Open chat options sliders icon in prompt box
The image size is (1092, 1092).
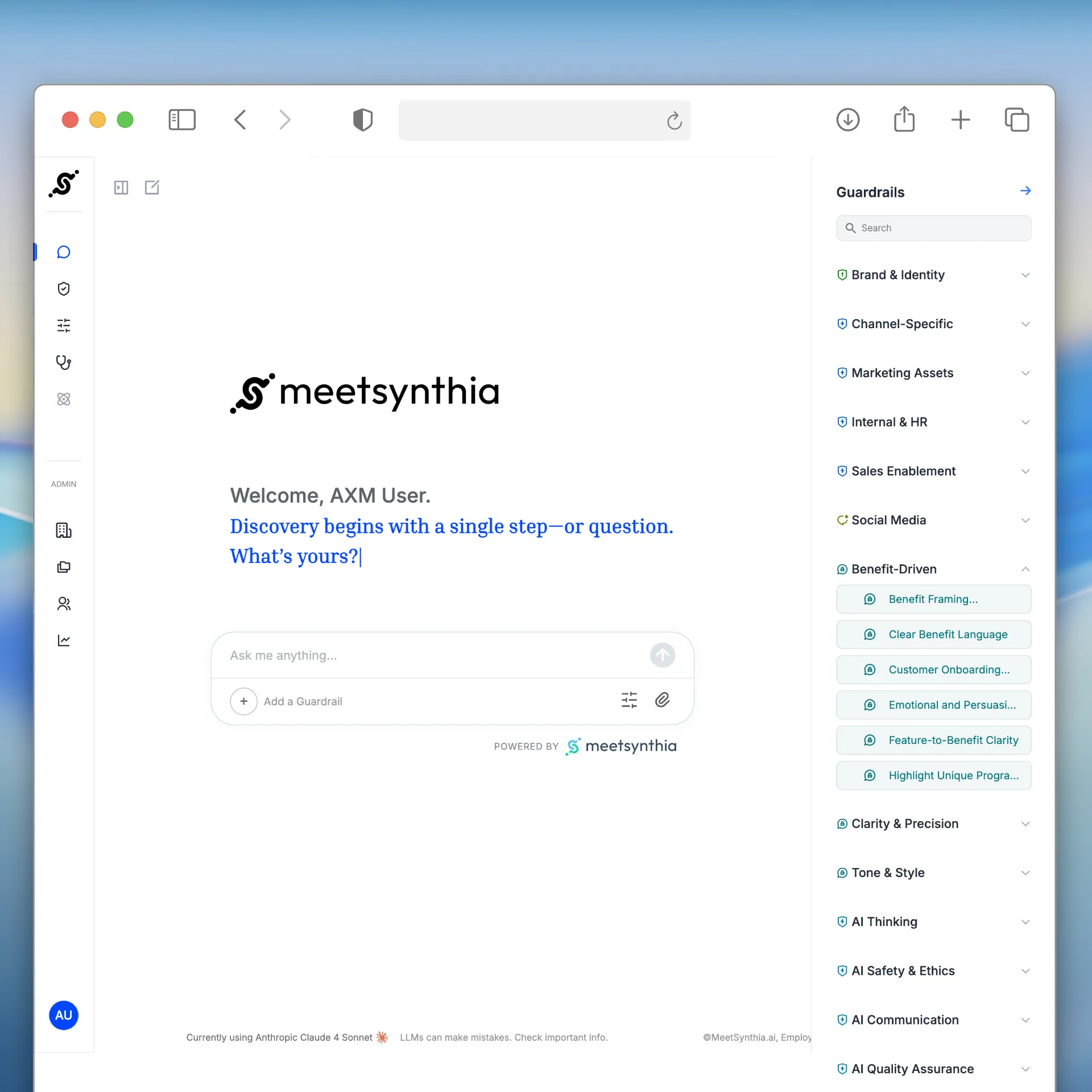coord(630,700)
